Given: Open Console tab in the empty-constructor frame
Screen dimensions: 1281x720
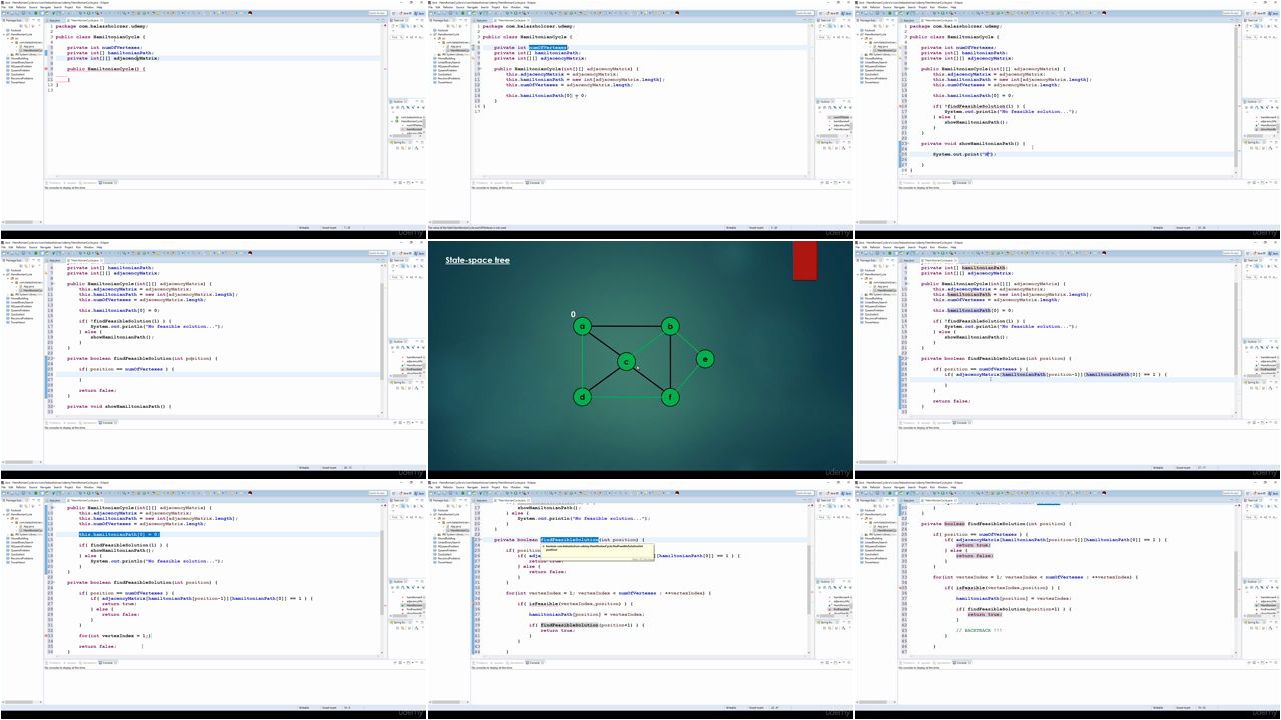Looking at the screenshot, I should 108,182.
